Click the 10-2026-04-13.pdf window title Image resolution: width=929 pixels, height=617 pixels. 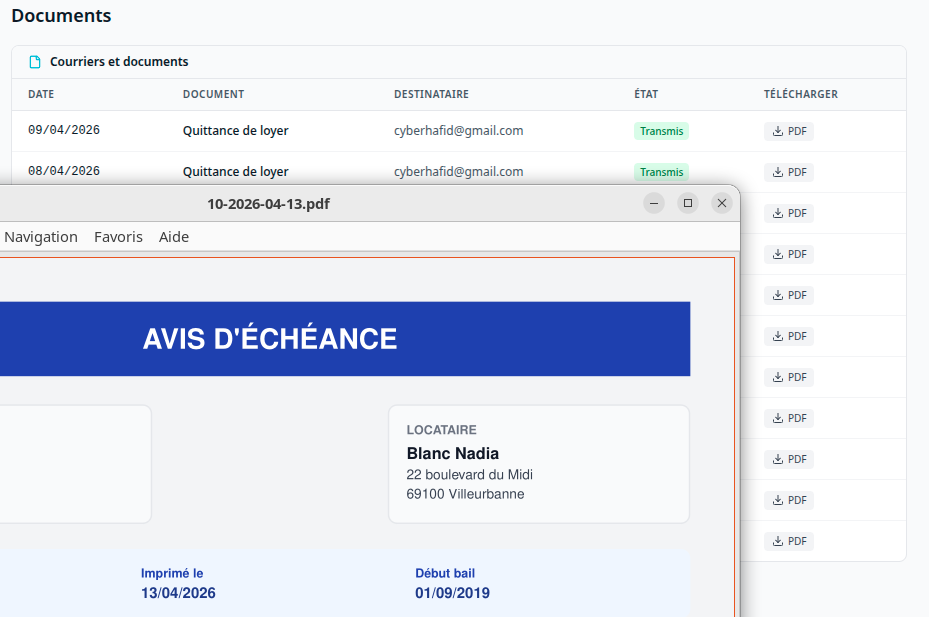[x=268, y=204]
